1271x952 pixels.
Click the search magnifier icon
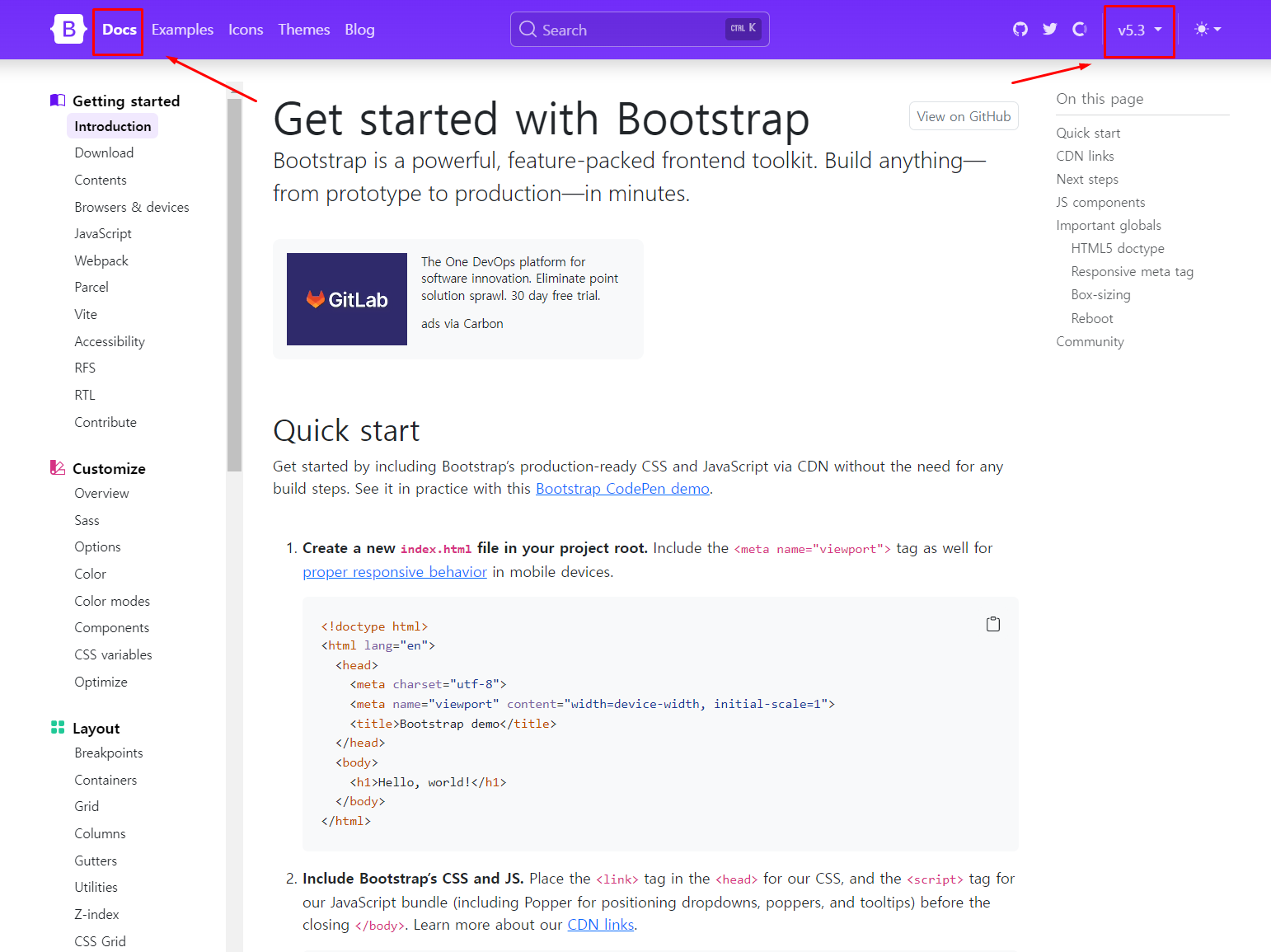click(x=528, y=29)
